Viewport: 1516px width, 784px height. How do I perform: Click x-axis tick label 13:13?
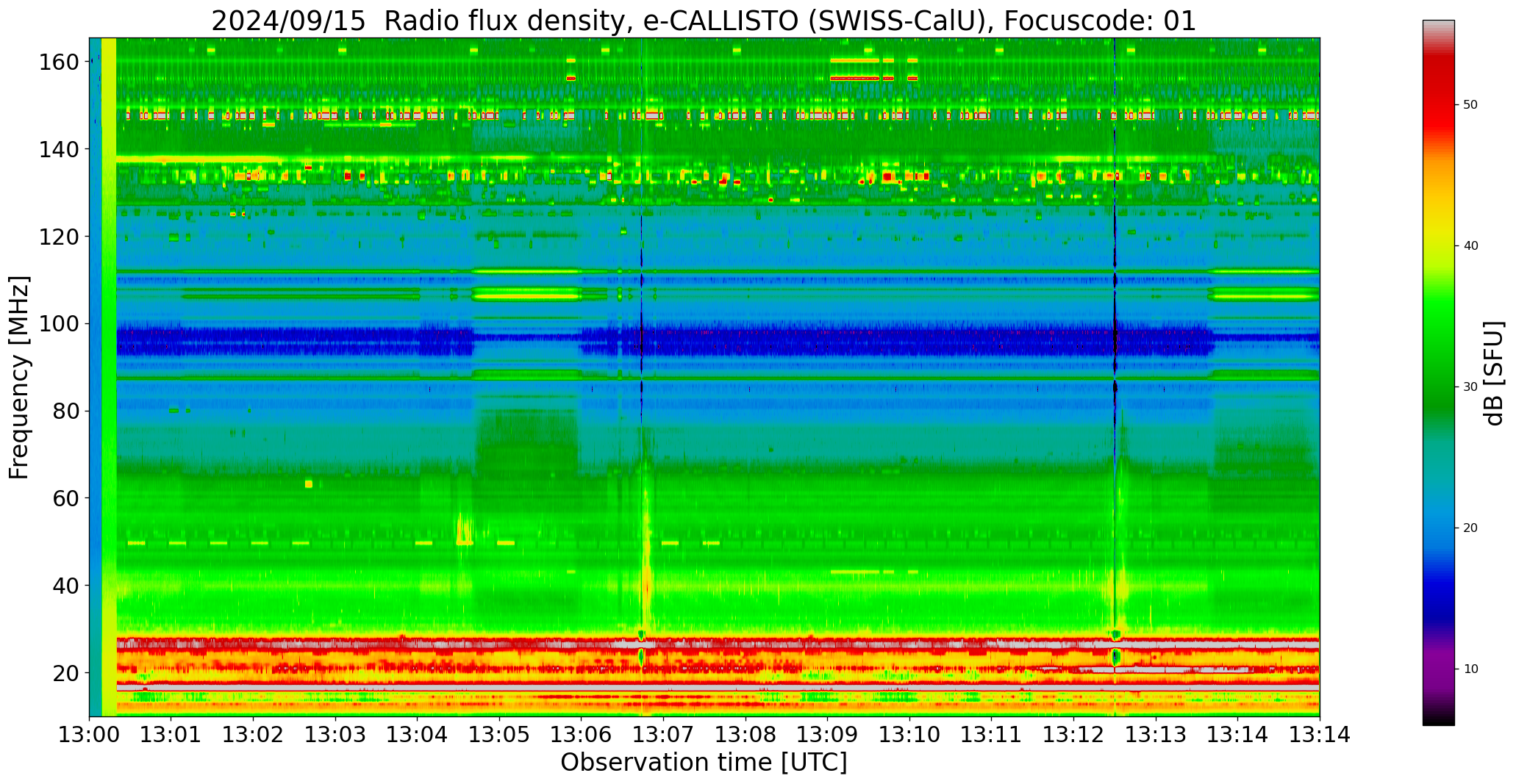coord(1156,735)
